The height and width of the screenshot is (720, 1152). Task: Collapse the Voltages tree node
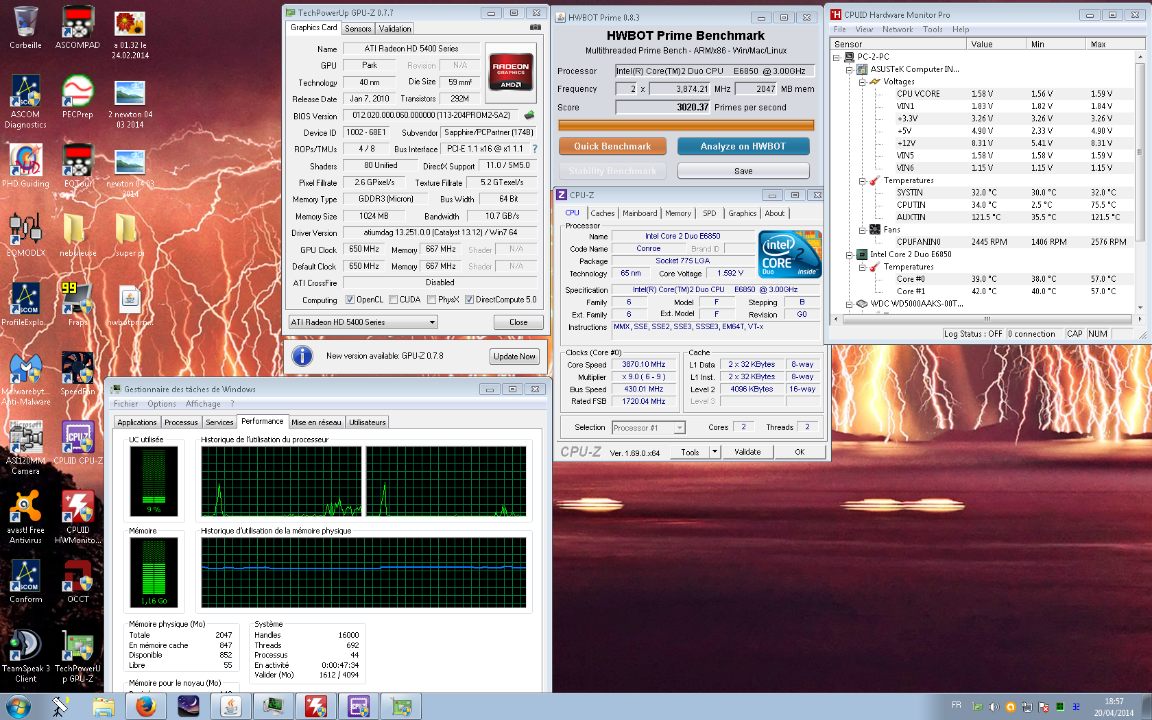(x=862, y=82)
